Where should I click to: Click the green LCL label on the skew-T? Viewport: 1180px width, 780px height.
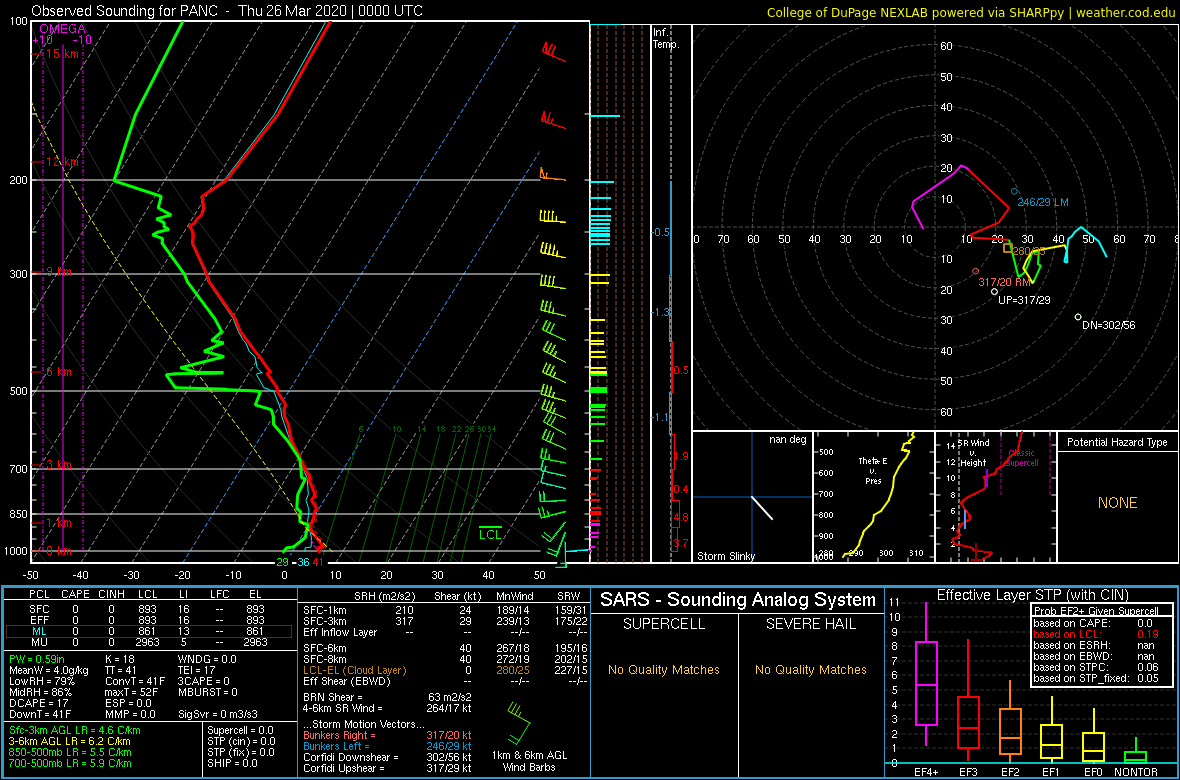491,535
